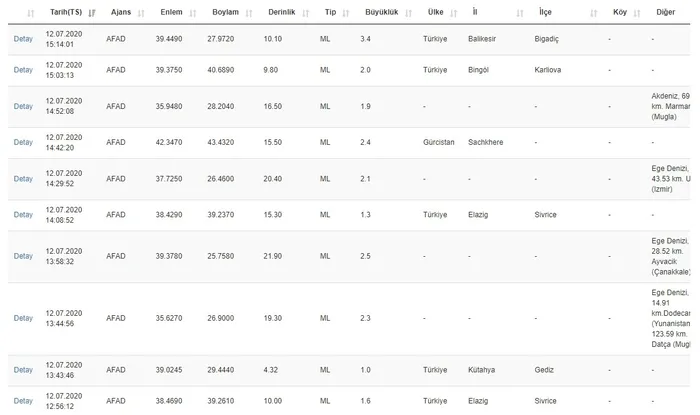Open Detay link for the Bingöl Karlıova quake
This screenshot has width=700, height=415.
tap(23, 70)
